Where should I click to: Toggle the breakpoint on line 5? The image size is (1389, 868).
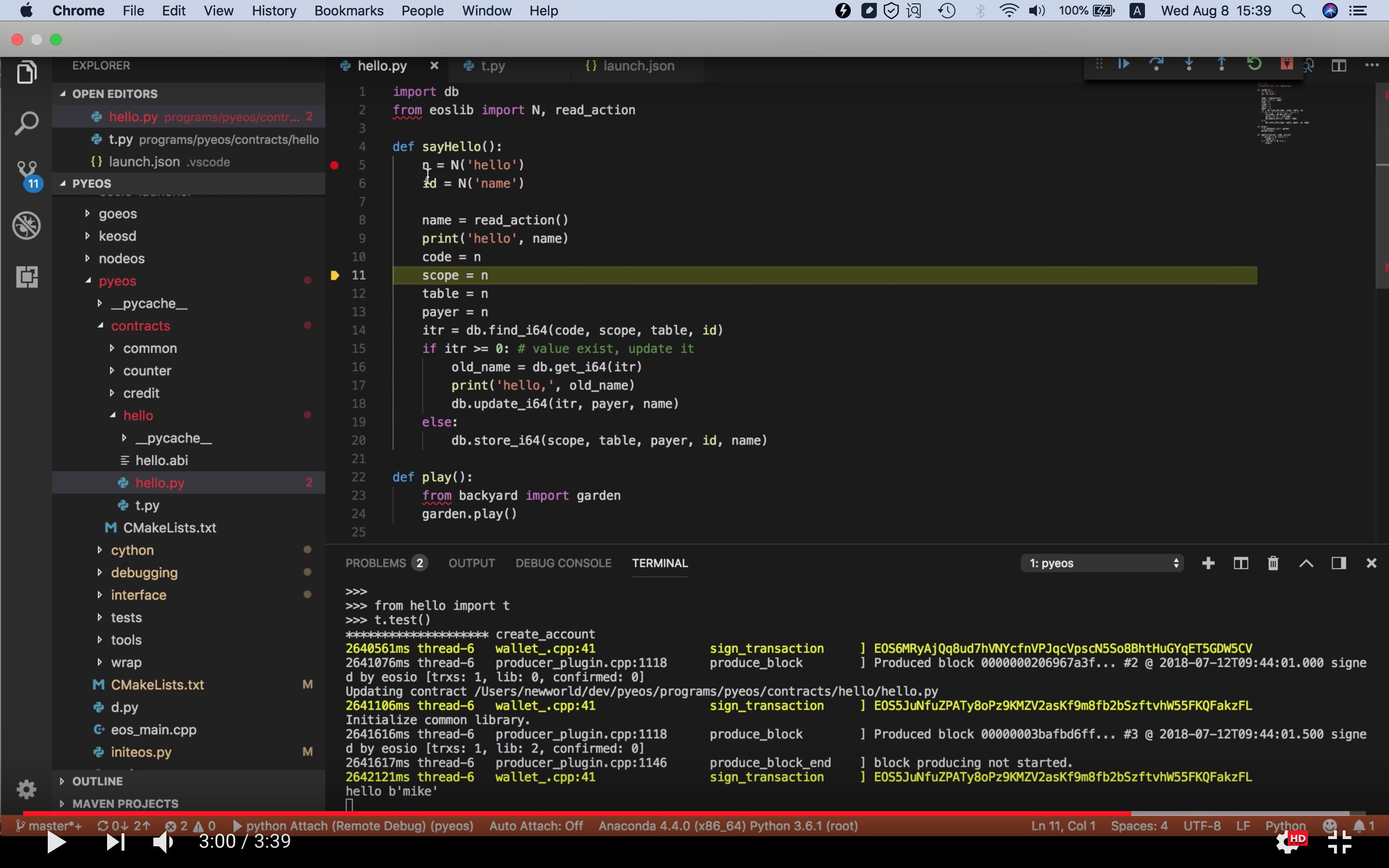[x=335, y=165]
